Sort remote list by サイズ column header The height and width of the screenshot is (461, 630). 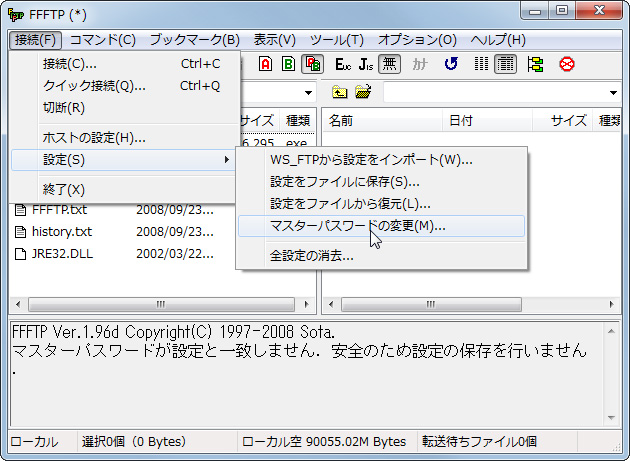coord(562,121)
